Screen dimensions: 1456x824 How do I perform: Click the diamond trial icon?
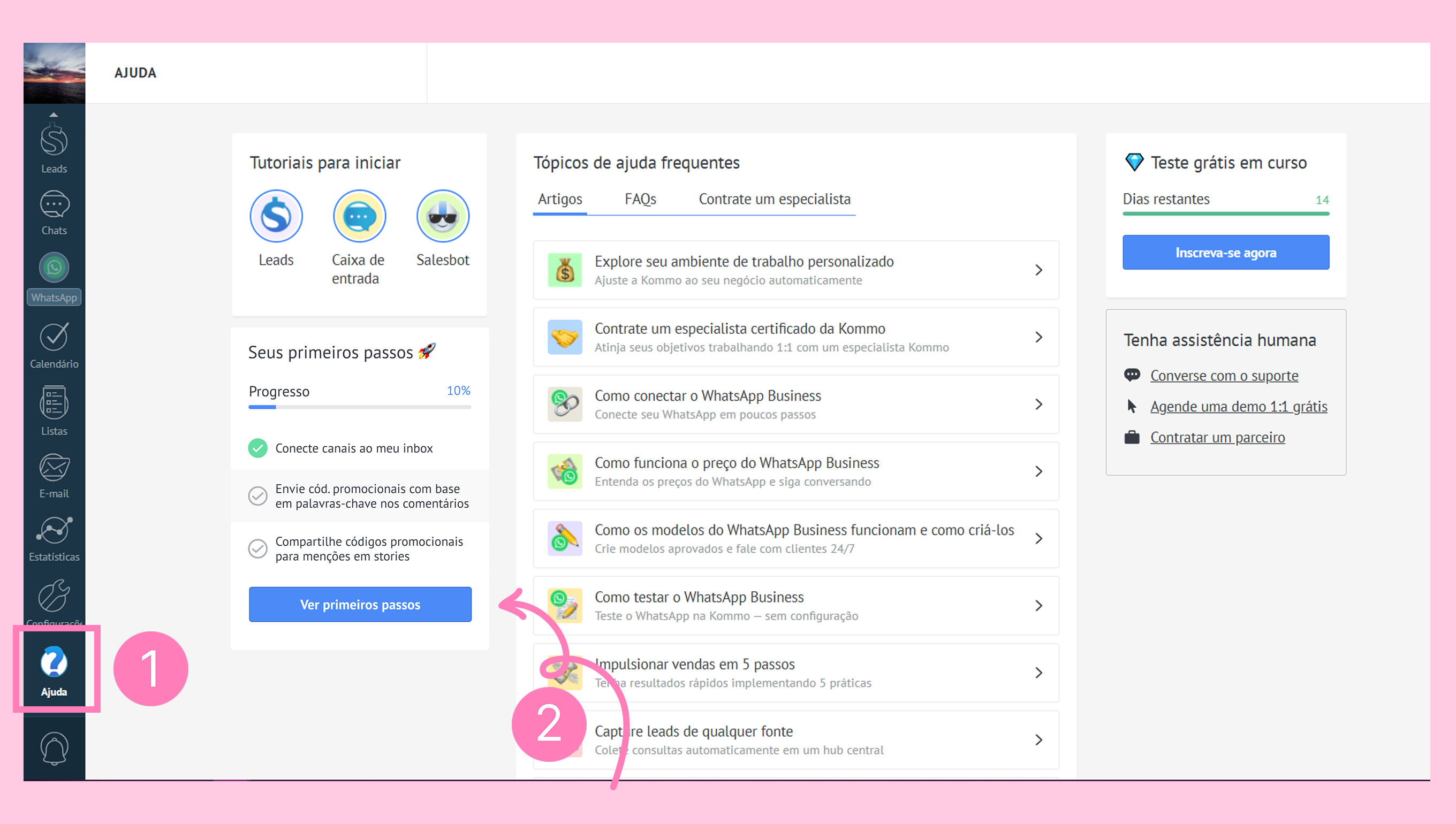1134,163
